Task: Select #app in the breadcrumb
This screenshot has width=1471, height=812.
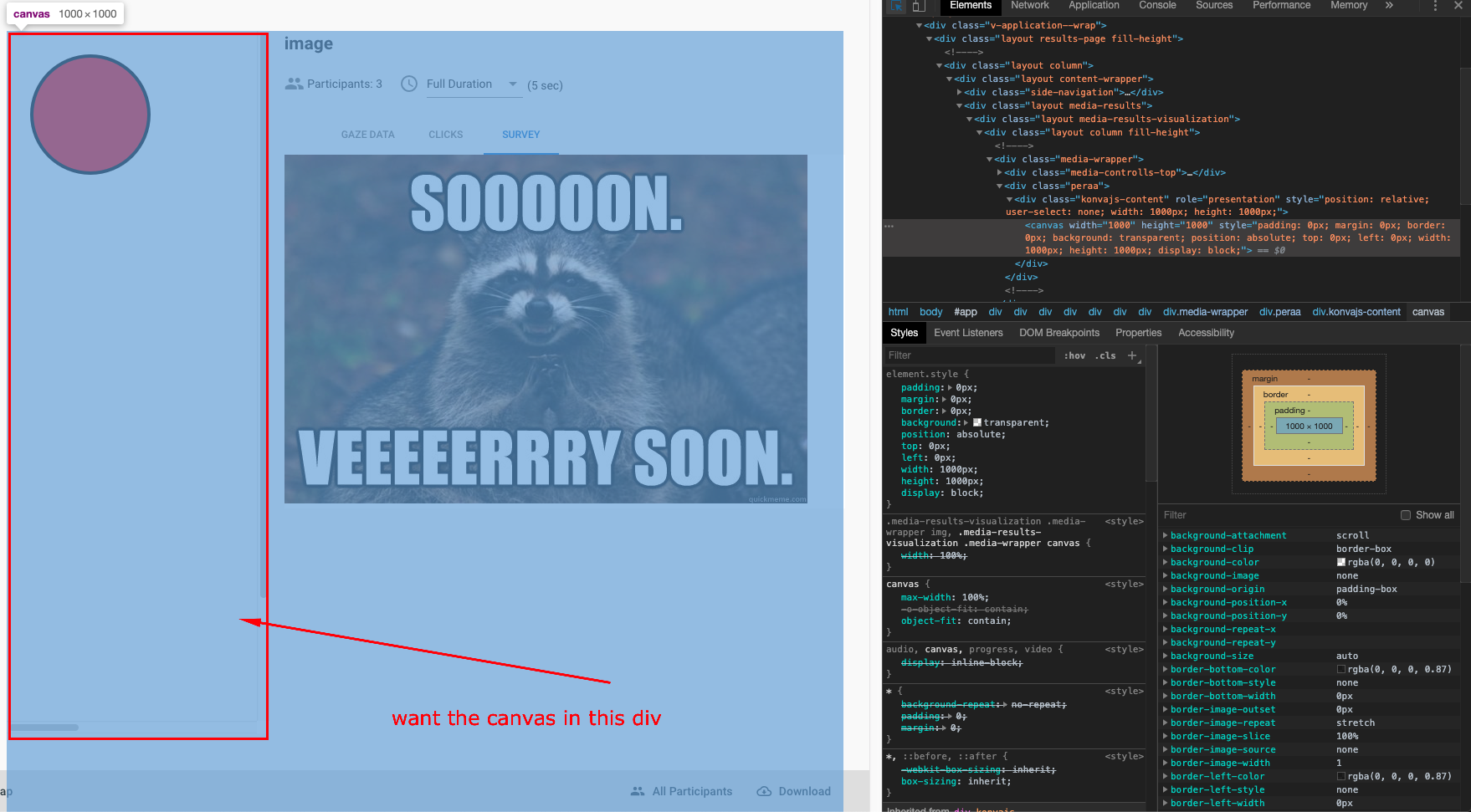Action: (966, 312)
